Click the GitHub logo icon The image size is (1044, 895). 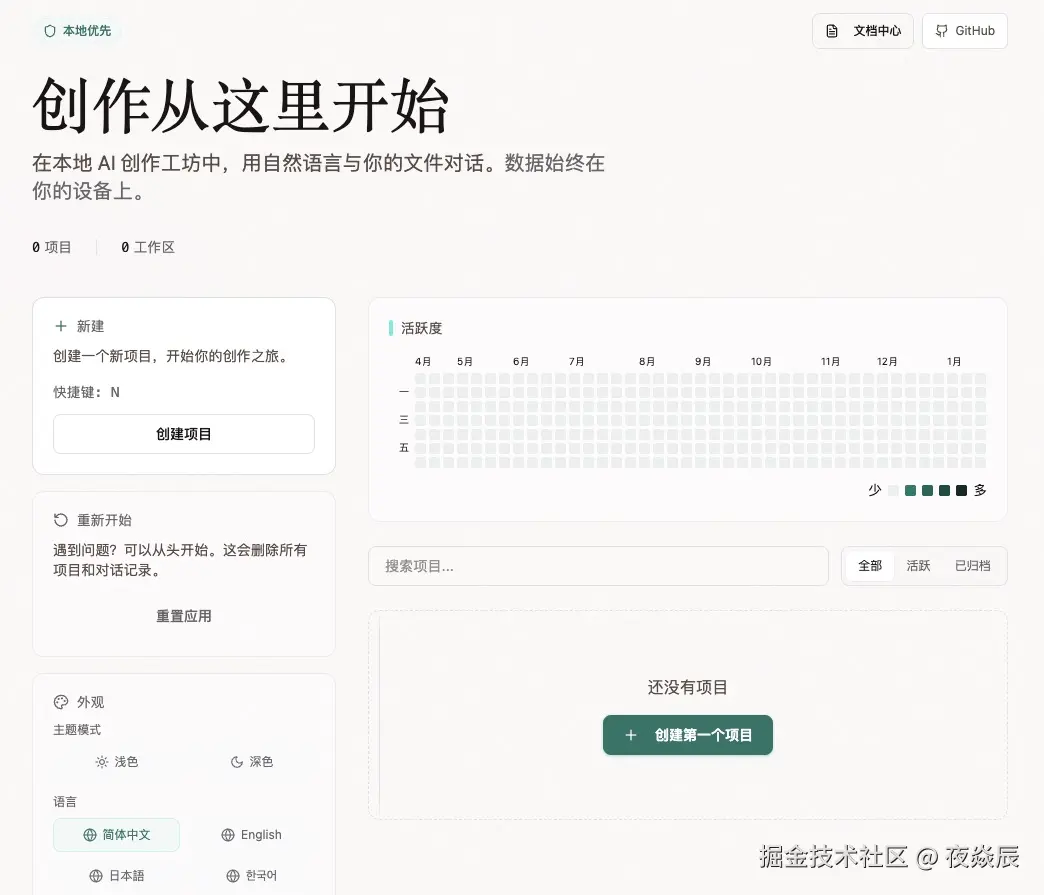(x=941, y=31)
